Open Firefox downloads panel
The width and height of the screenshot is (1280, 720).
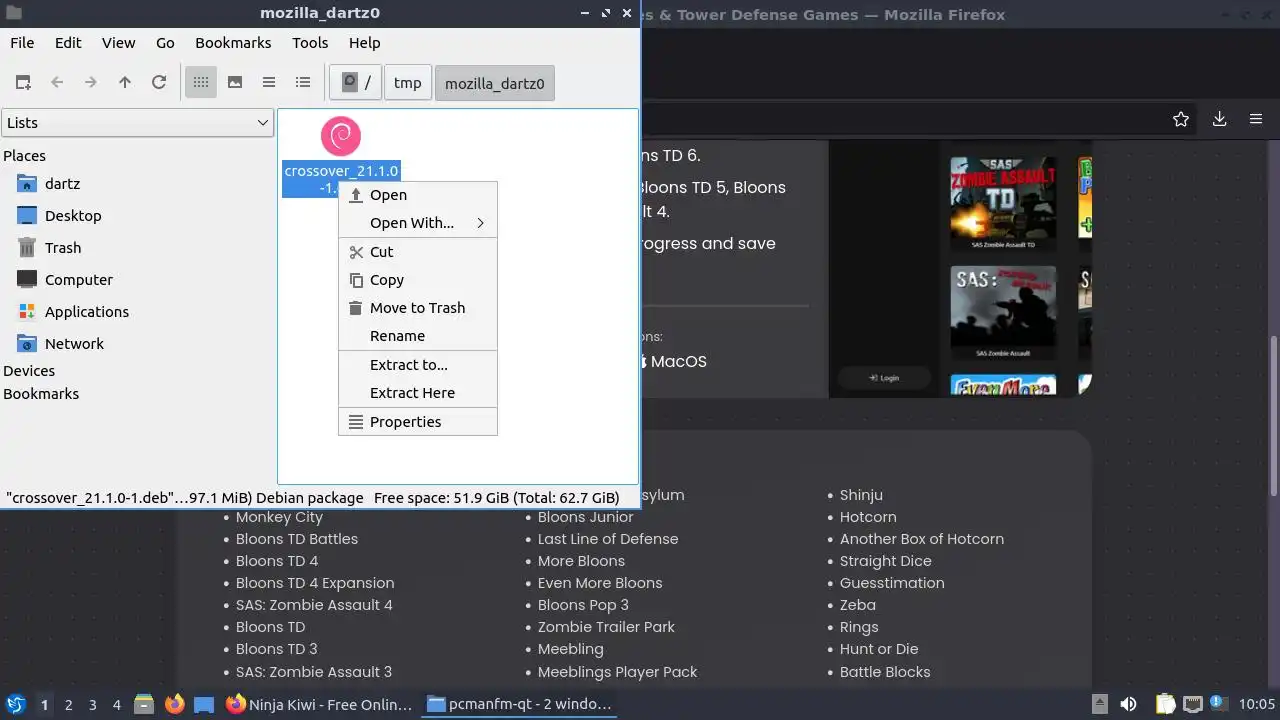(x=1219, y=119)
